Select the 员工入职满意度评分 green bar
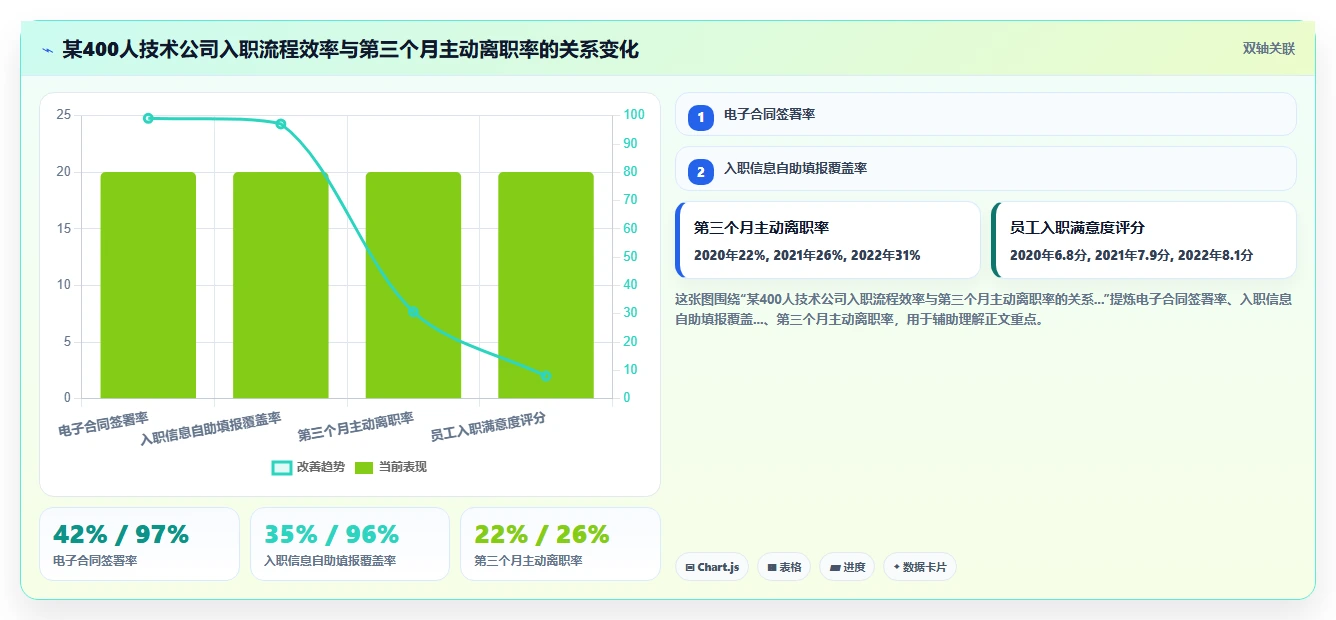1336x620 pixels. (x=546, y=285)
